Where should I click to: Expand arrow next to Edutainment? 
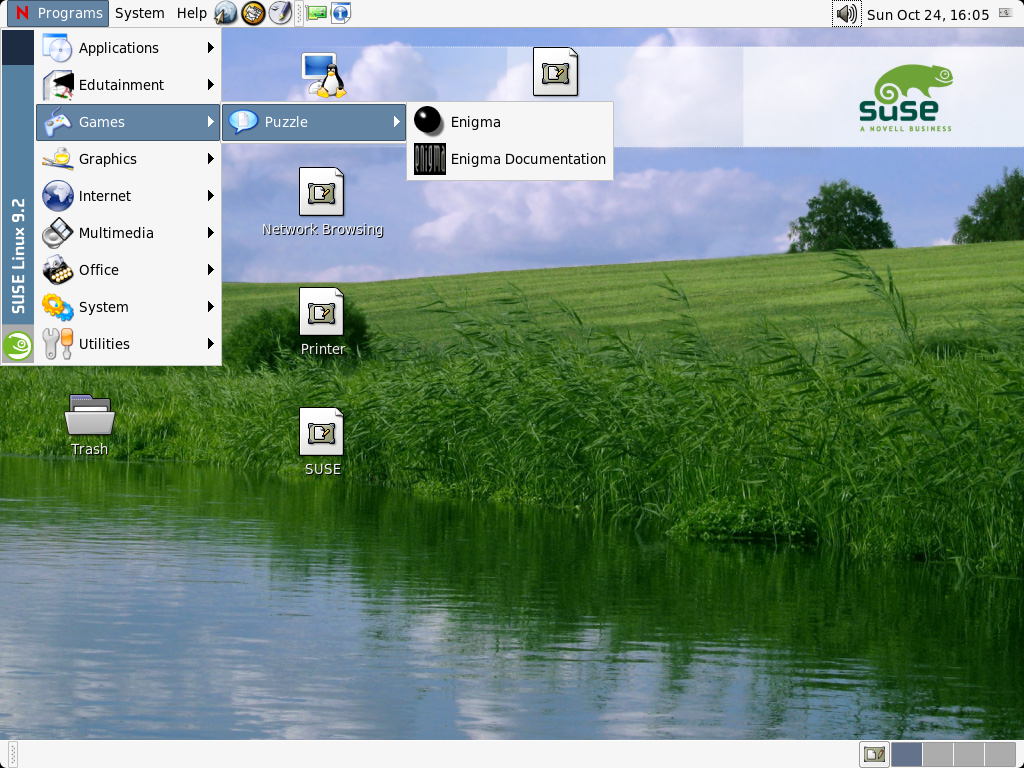pos(210,85)
